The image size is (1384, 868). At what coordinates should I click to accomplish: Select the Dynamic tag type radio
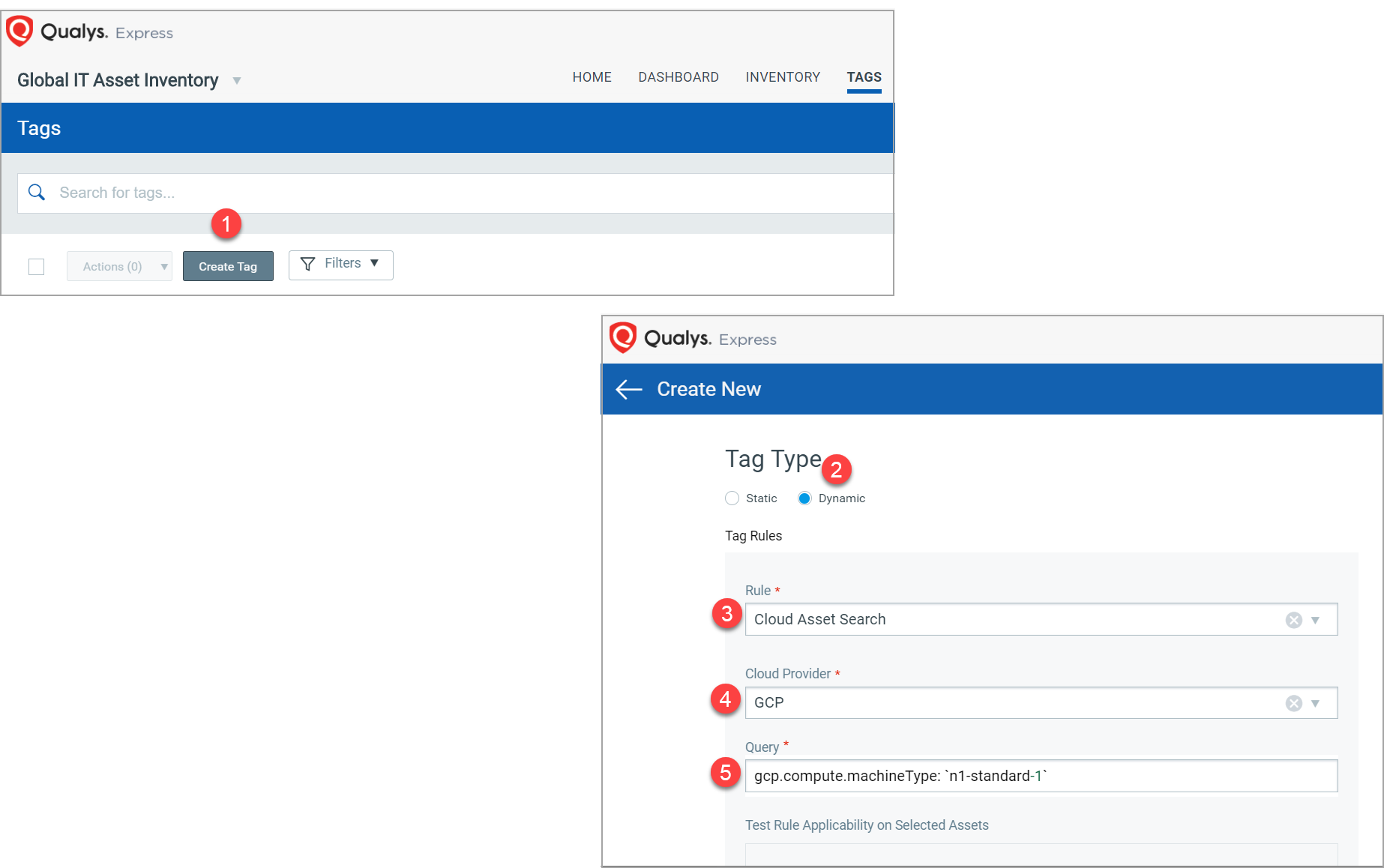pos(804,498)
